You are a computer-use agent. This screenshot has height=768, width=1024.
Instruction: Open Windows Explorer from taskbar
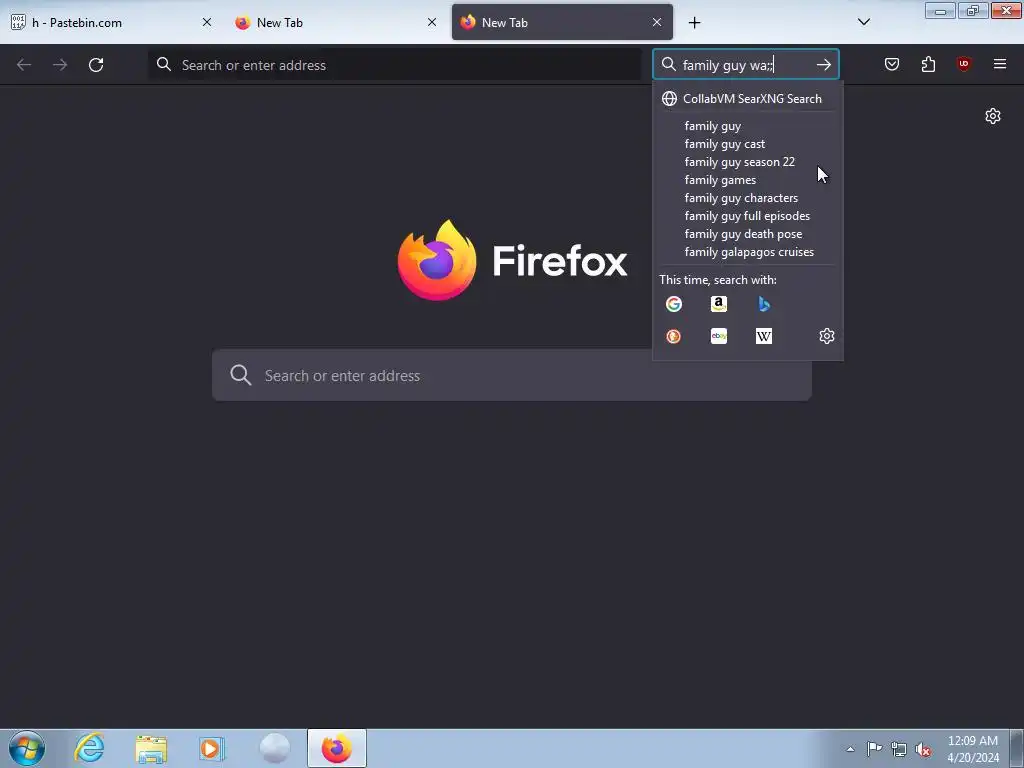(151, 748)
